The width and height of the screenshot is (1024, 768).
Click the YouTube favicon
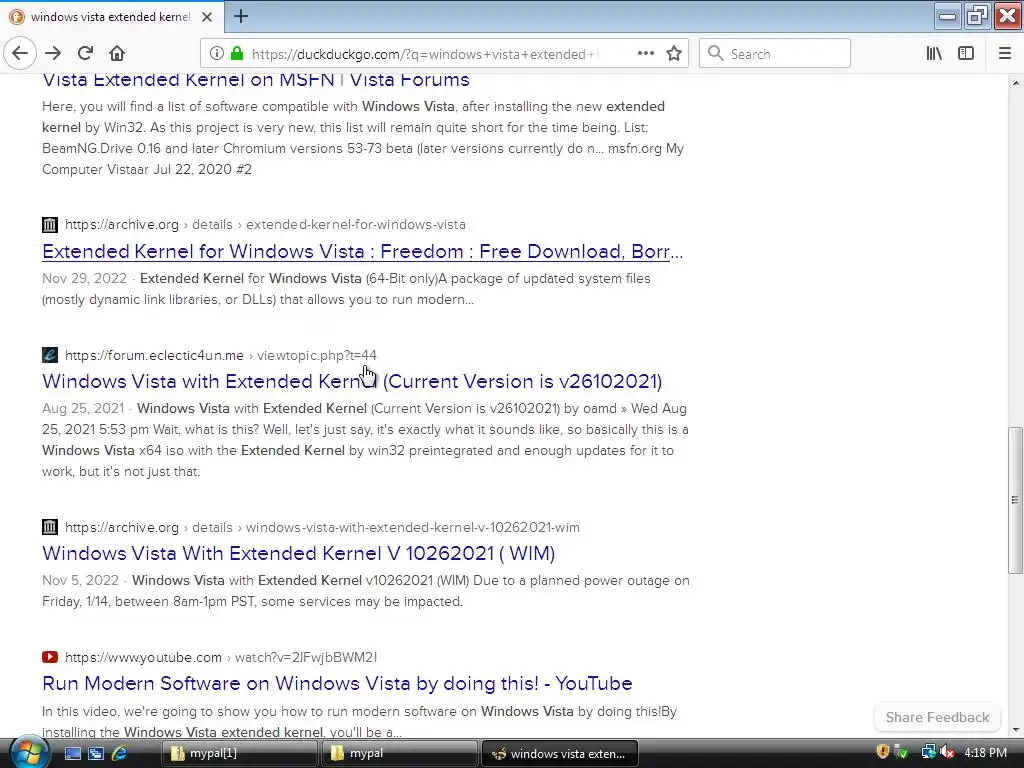pyautogui.click(x=50, y=657)
